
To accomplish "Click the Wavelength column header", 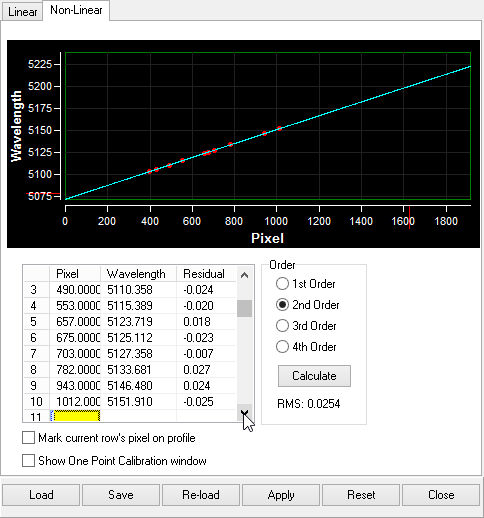I will (138, 274).
